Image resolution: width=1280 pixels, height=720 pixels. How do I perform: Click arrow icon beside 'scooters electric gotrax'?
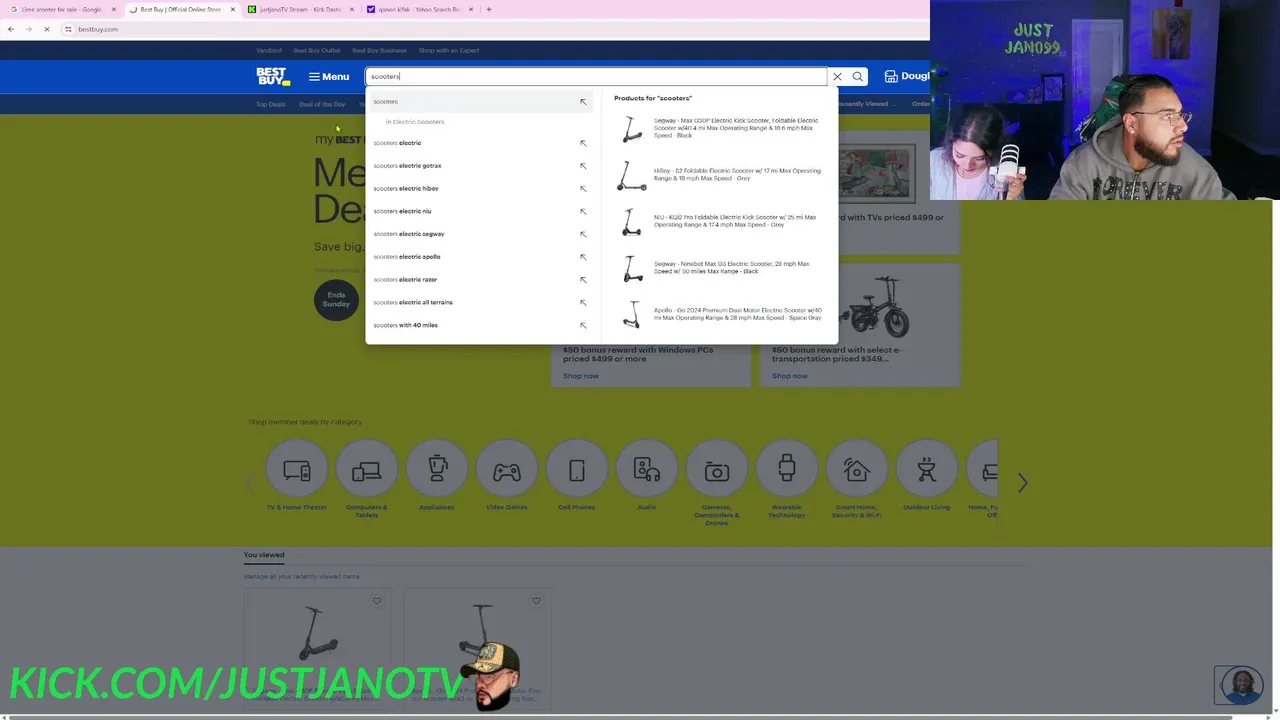click(x=583, y=166)
